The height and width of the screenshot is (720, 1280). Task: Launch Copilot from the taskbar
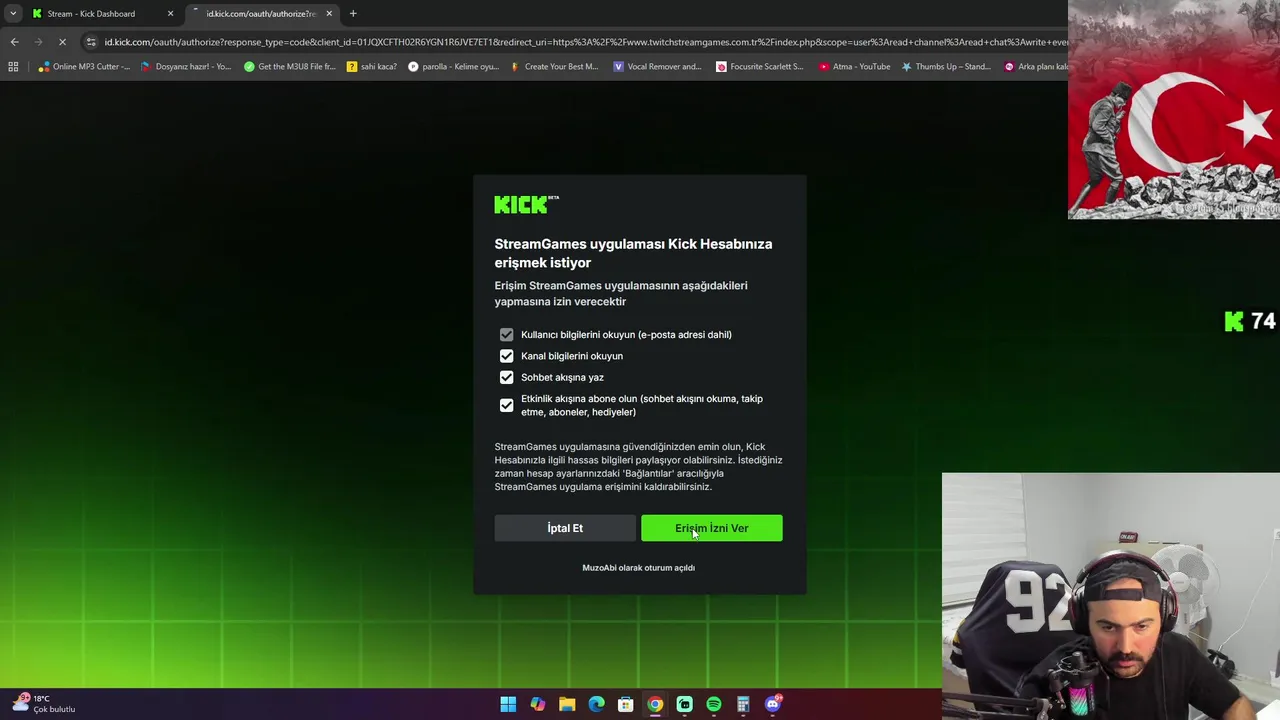pyautogui.click(x=538, y=705)
